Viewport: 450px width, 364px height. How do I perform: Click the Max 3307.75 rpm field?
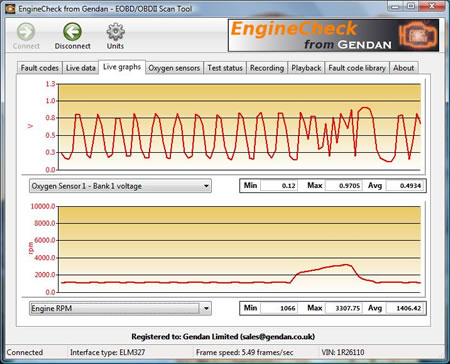[x=344, y=308]
